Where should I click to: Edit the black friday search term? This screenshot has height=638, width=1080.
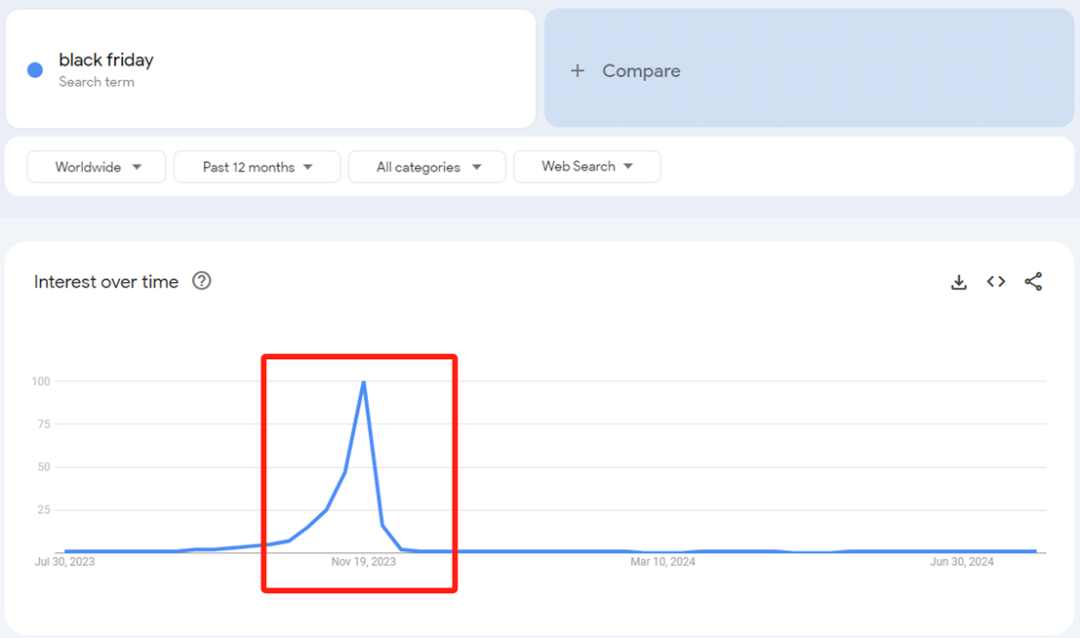click(x=106, y=61)
